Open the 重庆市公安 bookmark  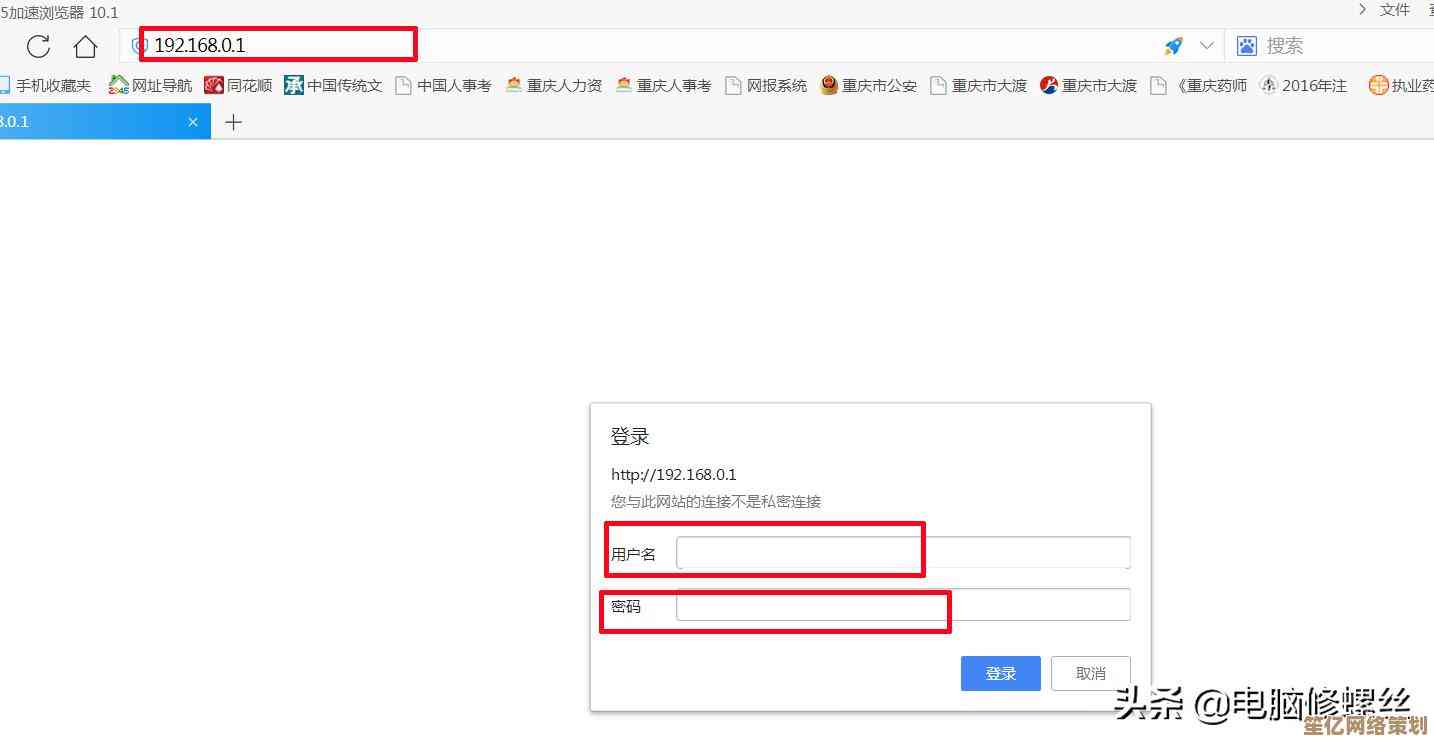pyautogui.click(x=868, y=86)
